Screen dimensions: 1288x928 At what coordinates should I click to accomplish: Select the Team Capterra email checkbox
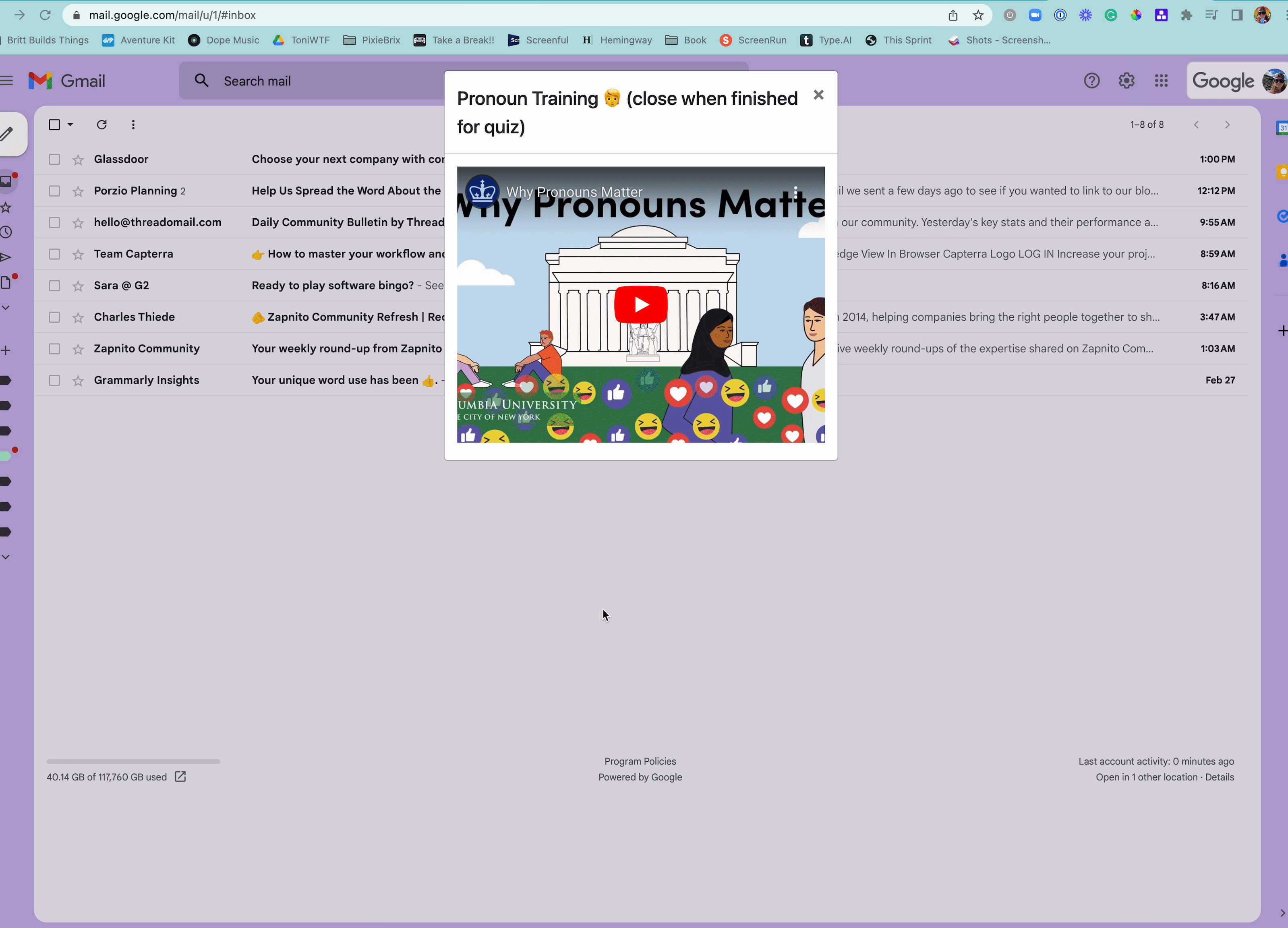(54, 254)
